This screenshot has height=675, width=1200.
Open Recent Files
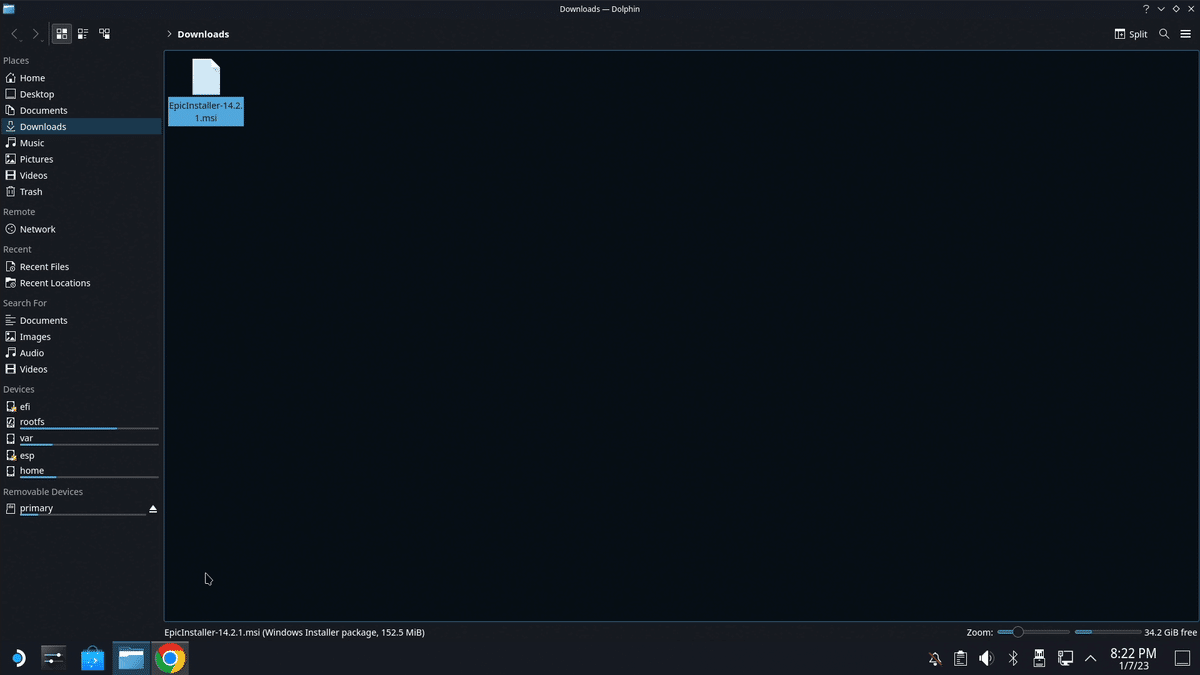click(80, 267)
